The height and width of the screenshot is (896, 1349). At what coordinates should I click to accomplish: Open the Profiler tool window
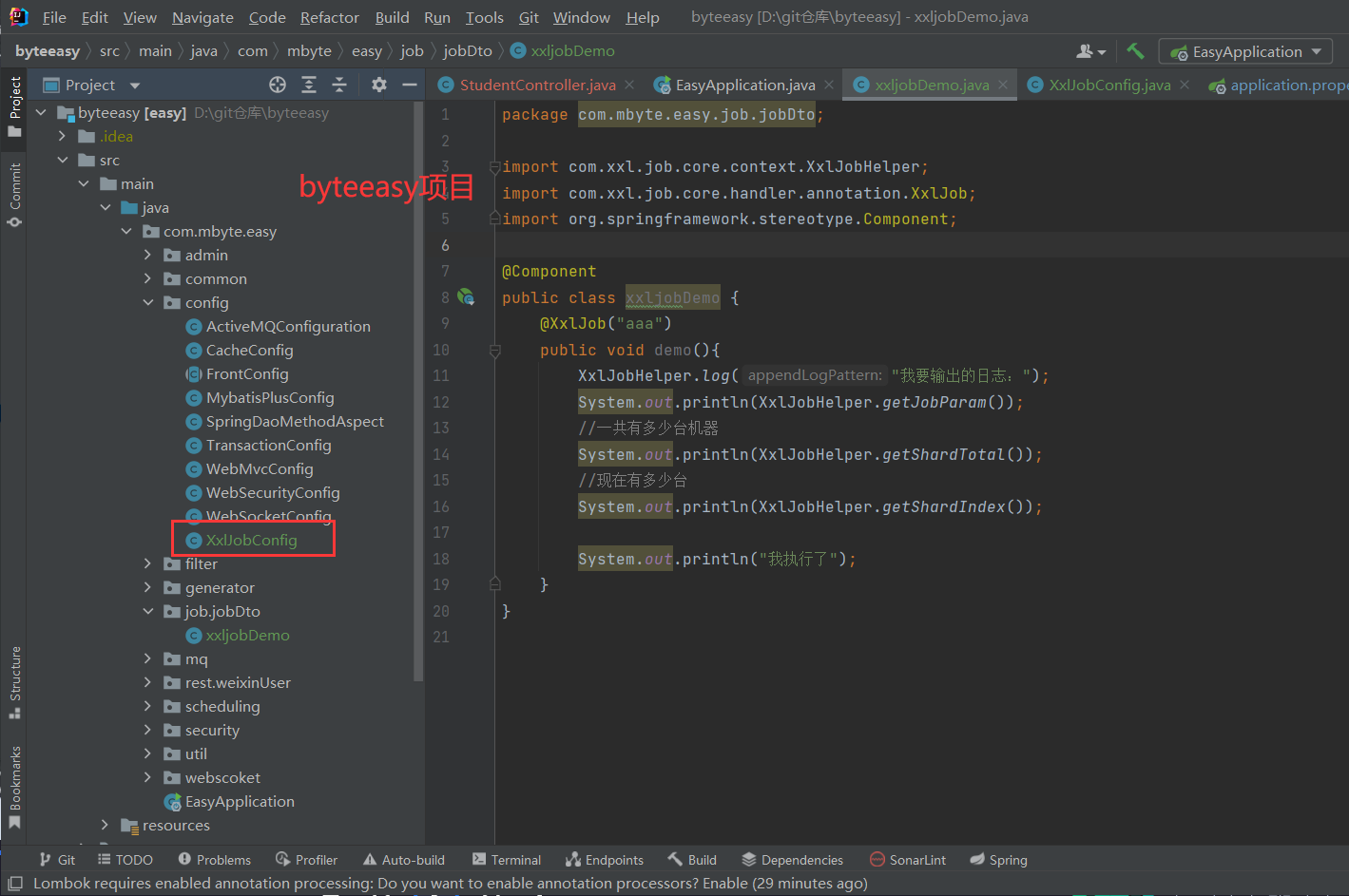(x=306, y=860)
